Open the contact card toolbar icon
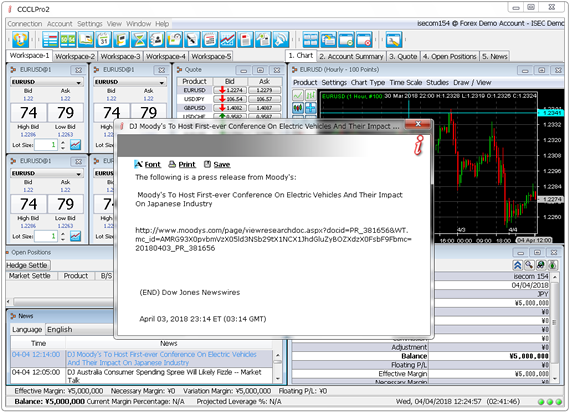The image size is (570, 413). 157,40
